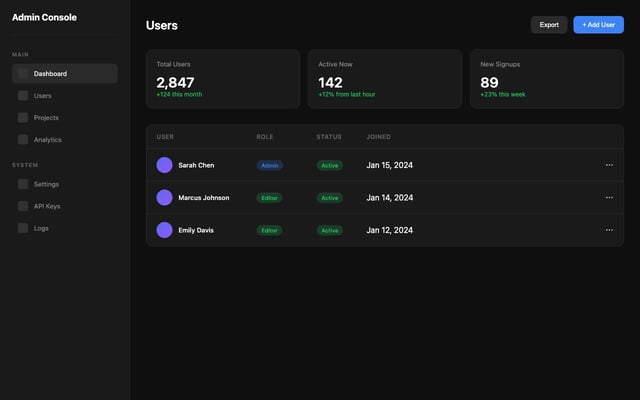Click the date Jan 14, 2024

pyautogui.click(x=389, y=198)
